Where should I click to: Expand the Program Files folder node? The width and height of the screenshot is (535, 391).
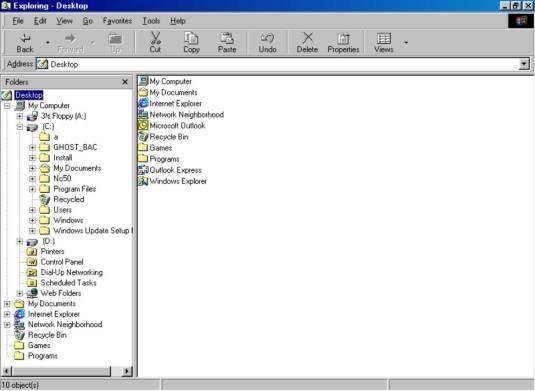pos(32,189)
